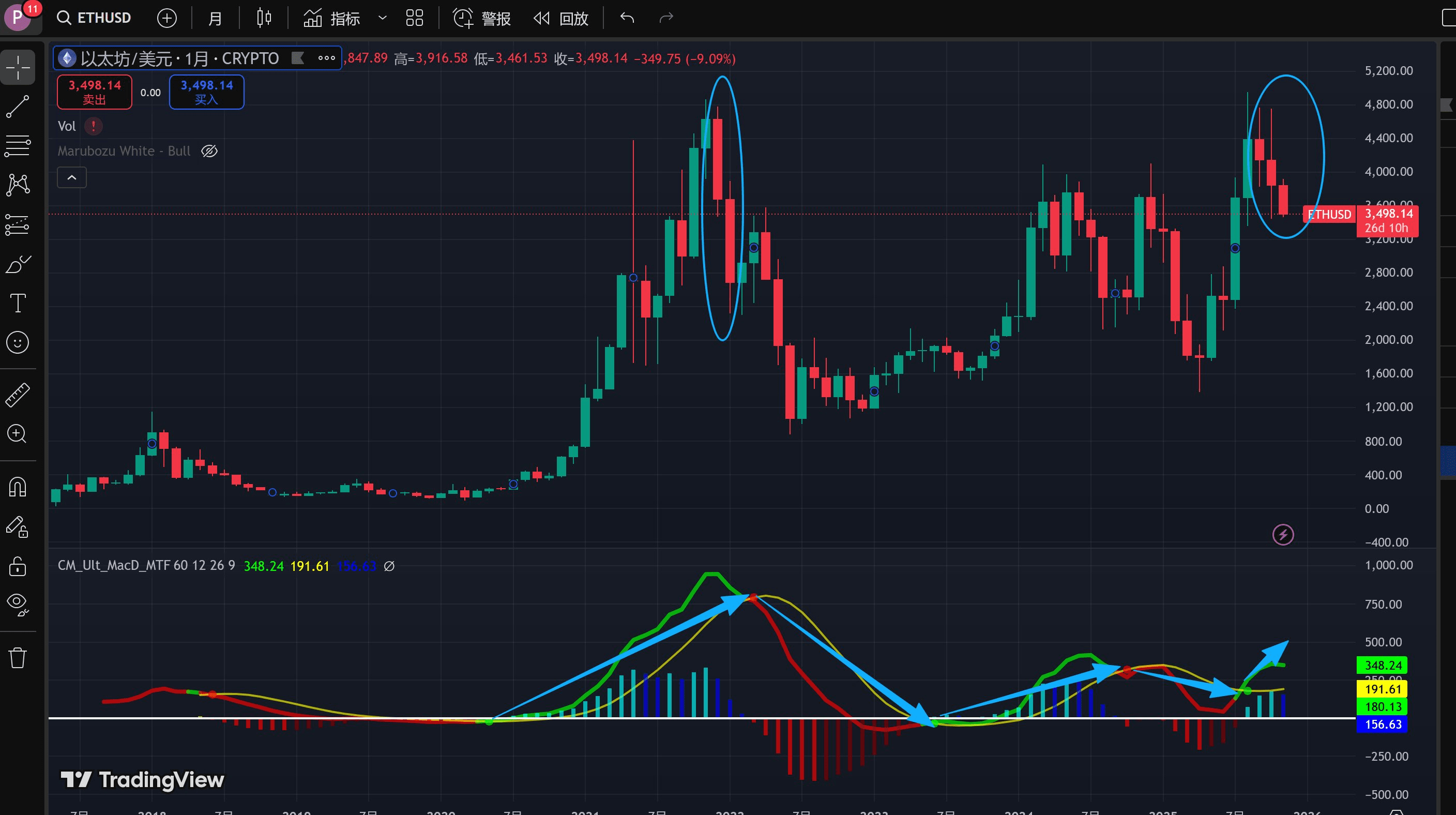Open the legend more options menu
Viewport: 1456px width, 815px height.
tap(327, 57)
